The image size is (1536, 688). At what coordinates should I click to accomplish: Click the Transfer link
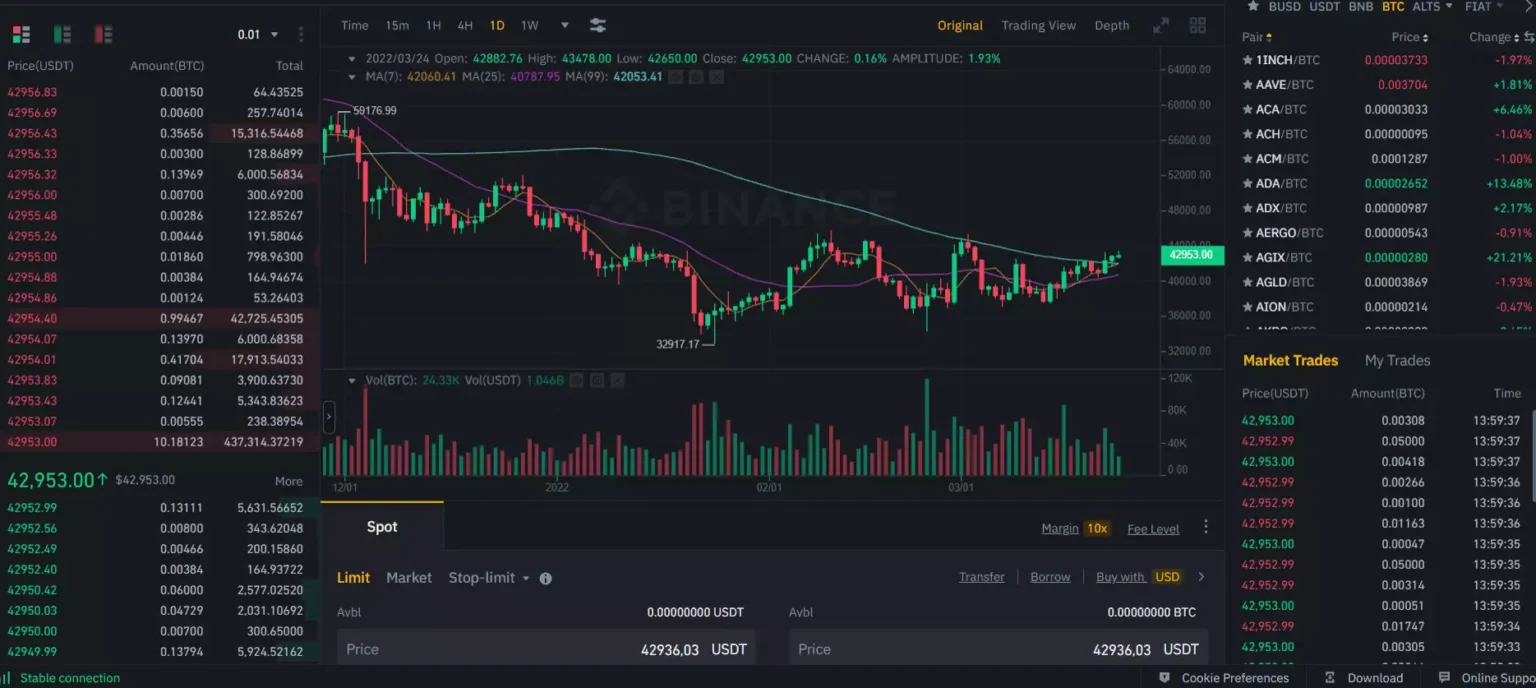(x=981, y=577)
